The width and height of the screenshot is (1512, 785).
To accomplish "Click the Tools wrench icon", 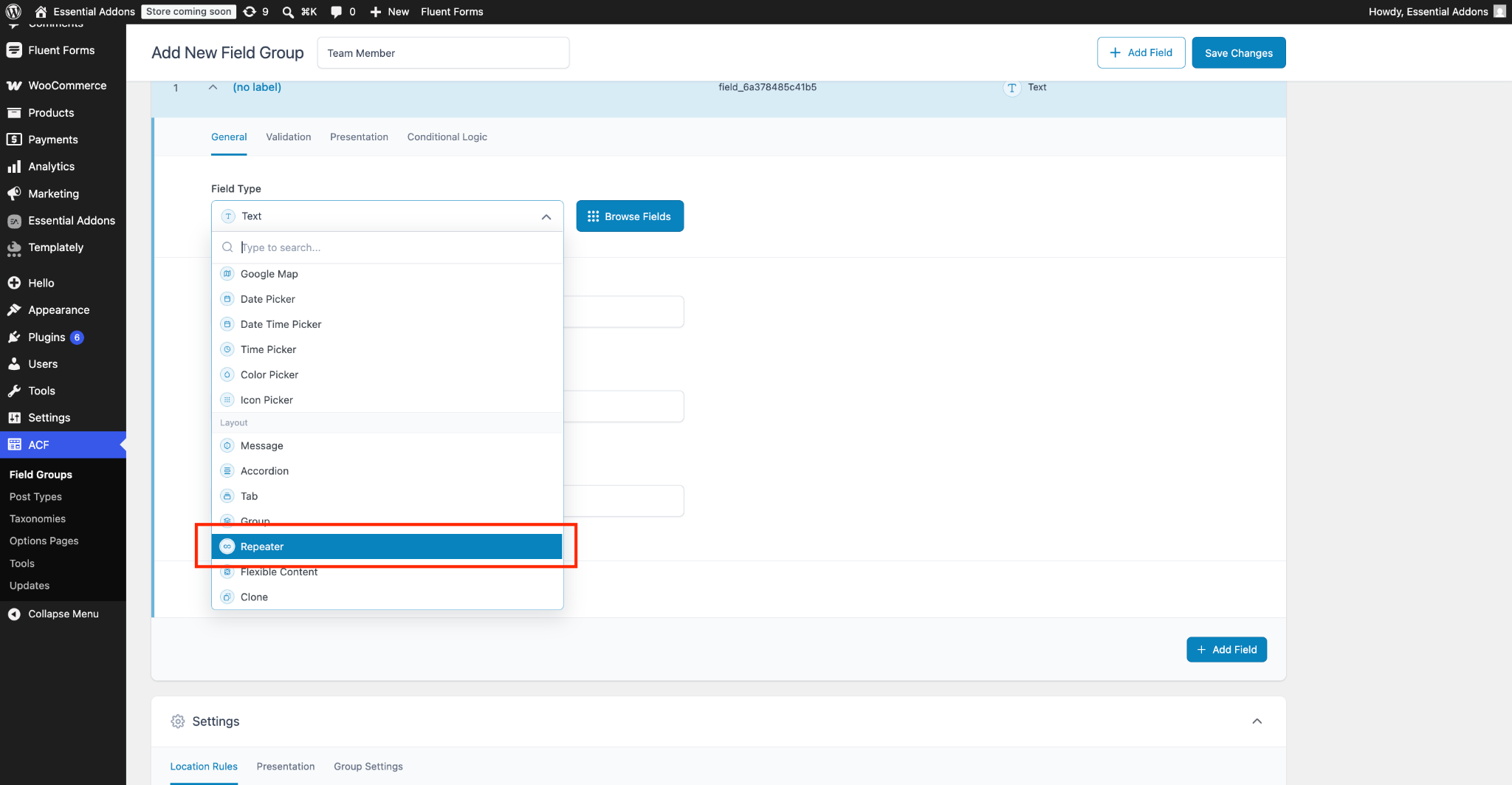I will [14, 391].
